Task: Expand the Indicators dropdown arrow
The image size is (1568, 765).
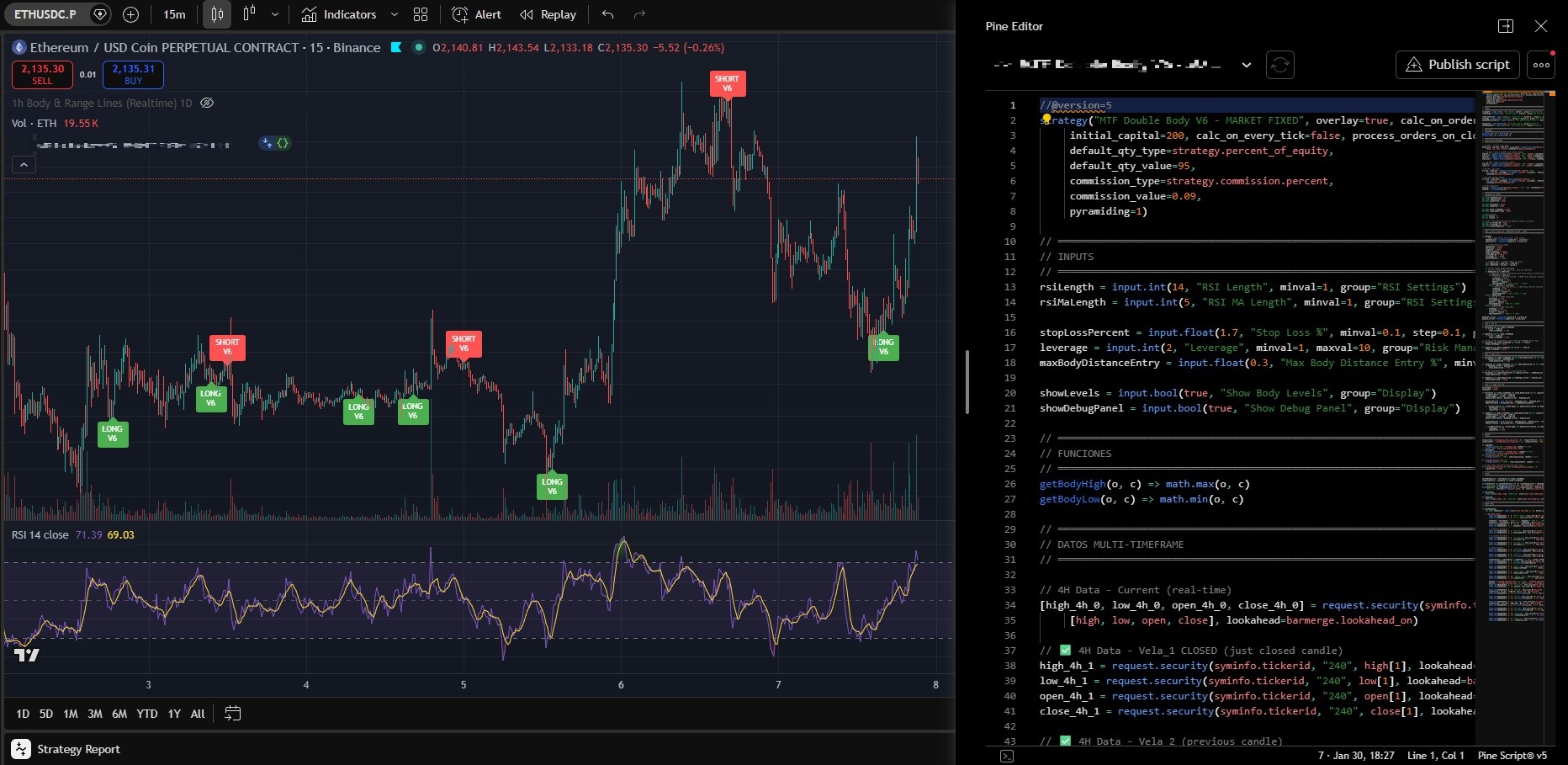Action: point(393,14)
